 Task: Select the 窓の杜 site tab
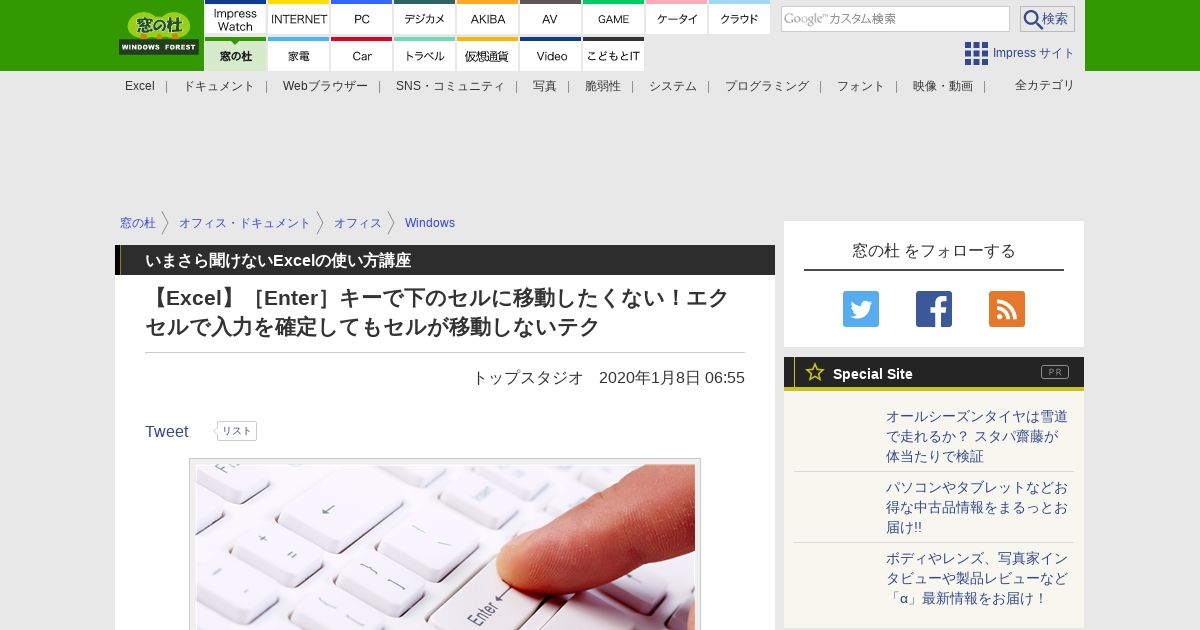[x=236, y=55]
